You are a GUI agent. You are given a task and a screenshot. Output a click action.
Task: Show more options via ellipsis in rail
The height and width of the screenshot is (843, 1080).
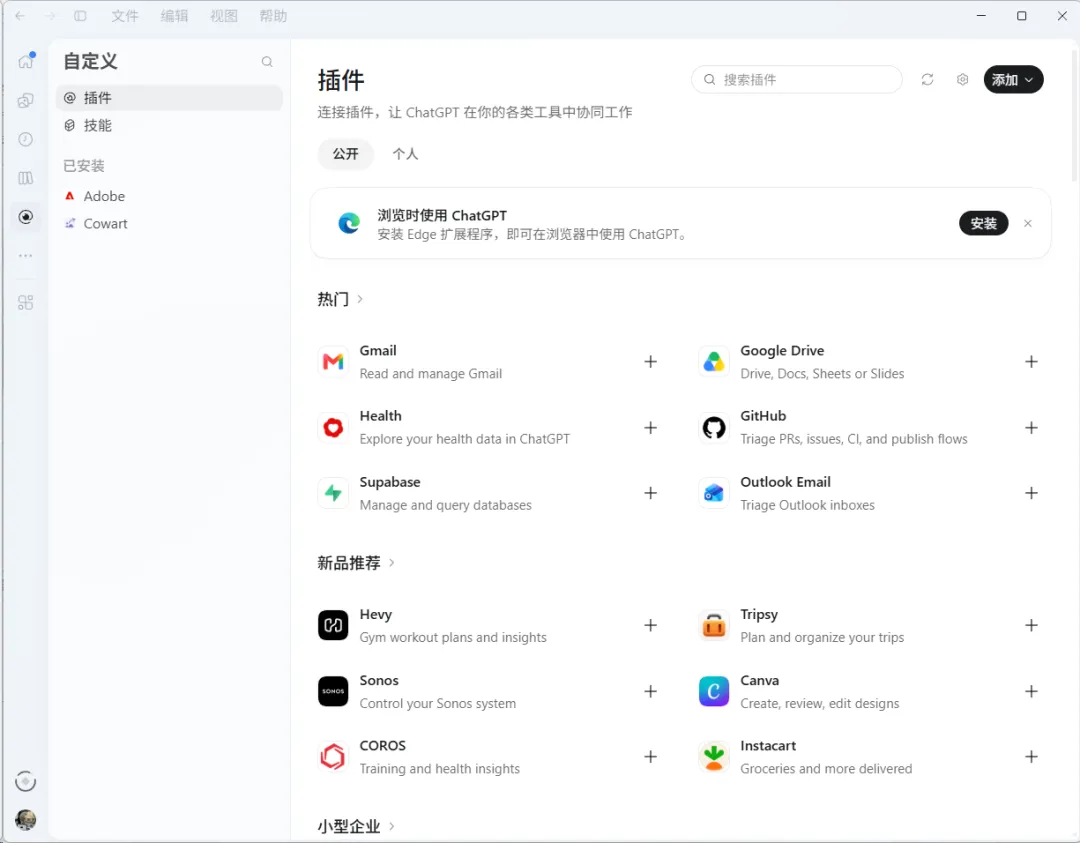pyautogui.click(x=25, y=256)
